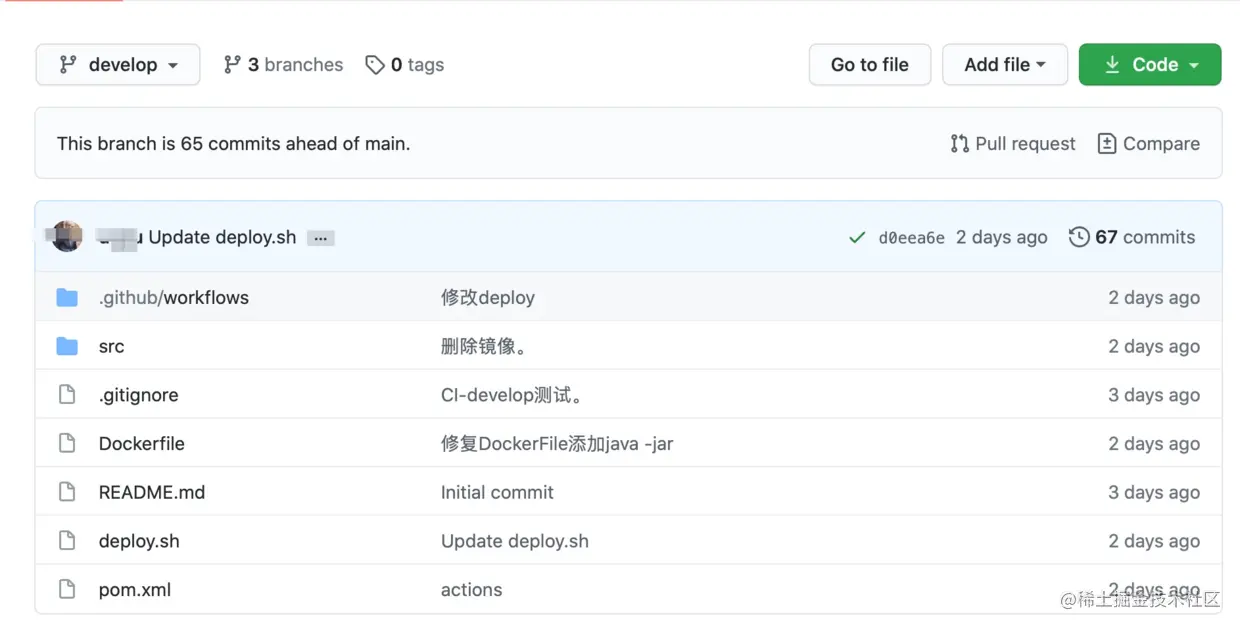Open commit d0eea6e hash link
Viewport: 1240px width, 629px height.
pos(911,238)
